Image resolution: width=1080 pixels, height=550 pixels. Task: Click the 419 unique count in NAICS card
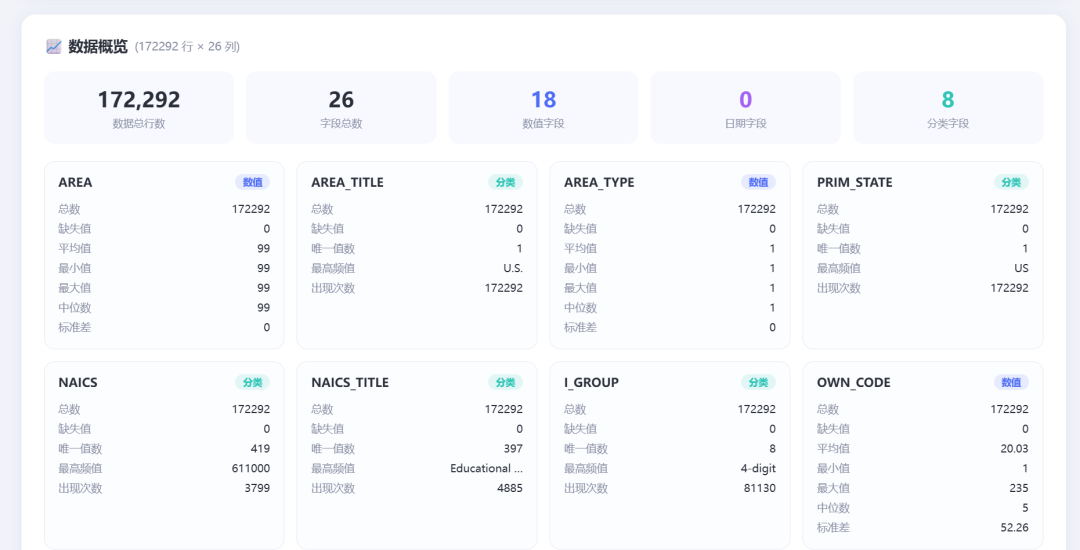click(260, 449)
